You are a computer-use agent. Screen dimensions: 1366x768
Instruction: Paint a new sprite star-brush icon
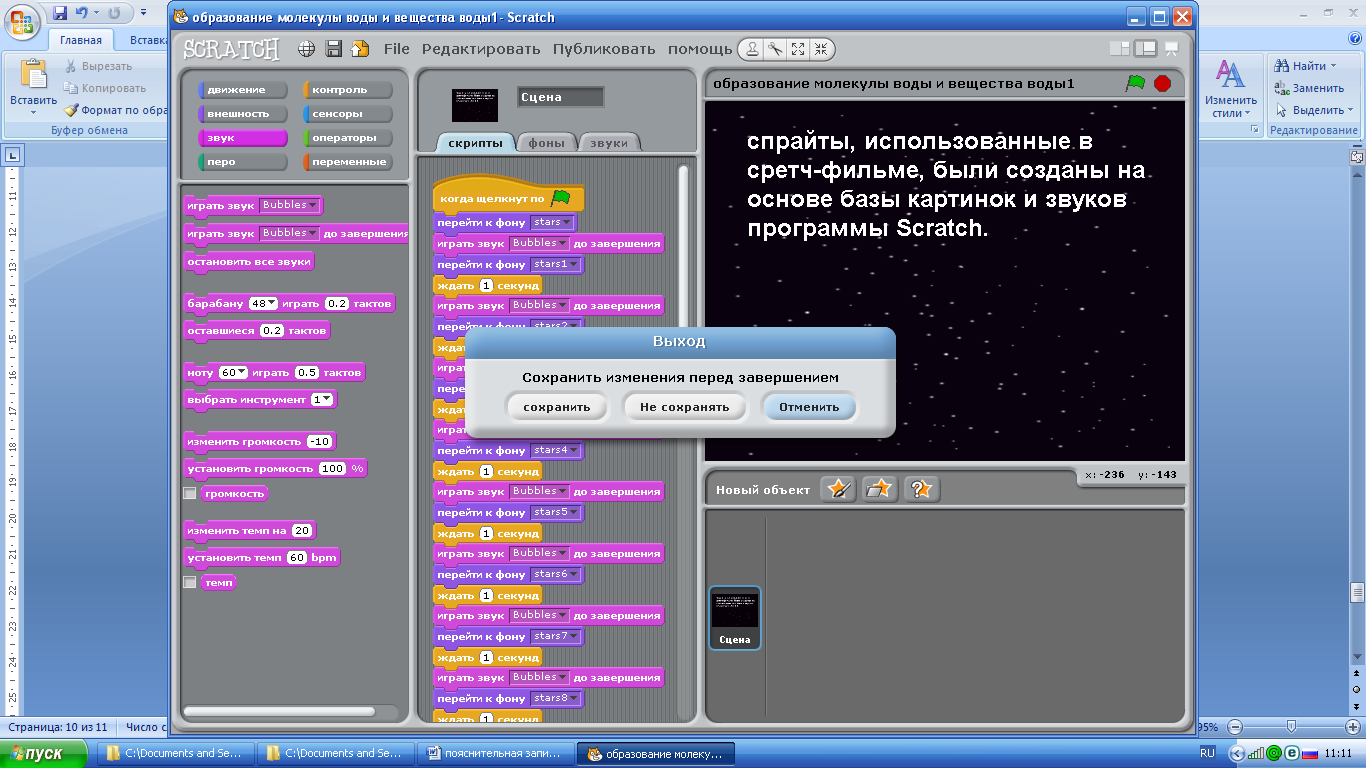[x=839, y=489]
